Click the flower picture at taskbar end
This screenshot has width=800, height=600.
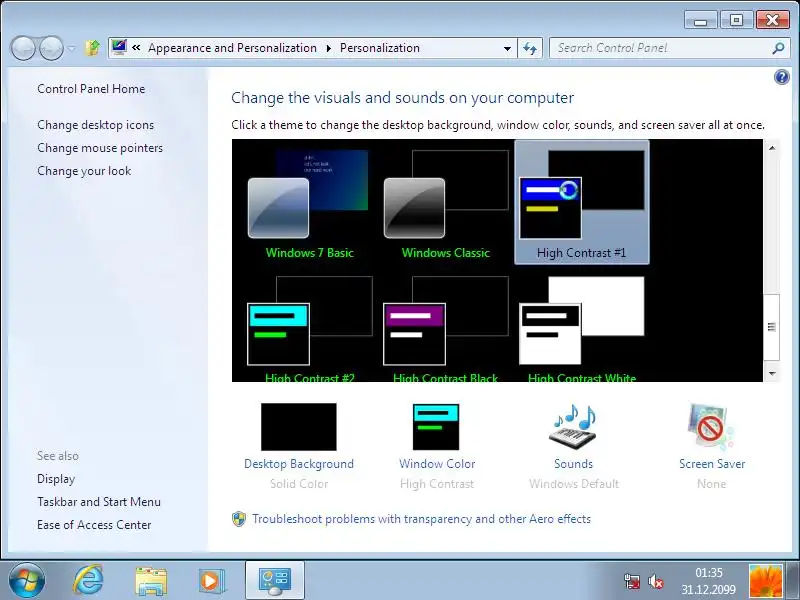(x=766, y=581)
